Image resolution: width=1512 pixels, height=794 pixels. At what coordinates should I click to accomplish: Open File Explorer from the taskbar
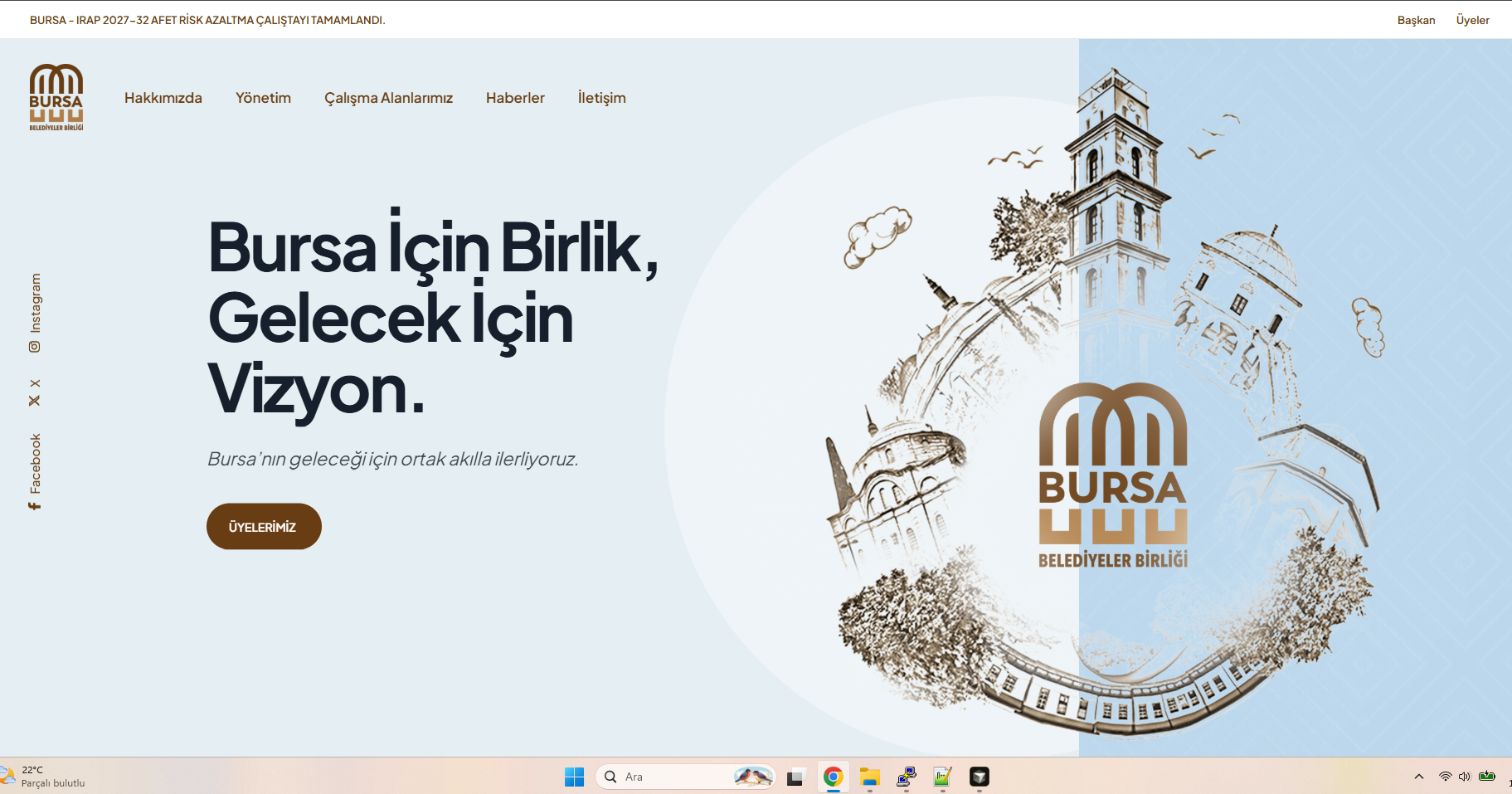tap(870, 777)
